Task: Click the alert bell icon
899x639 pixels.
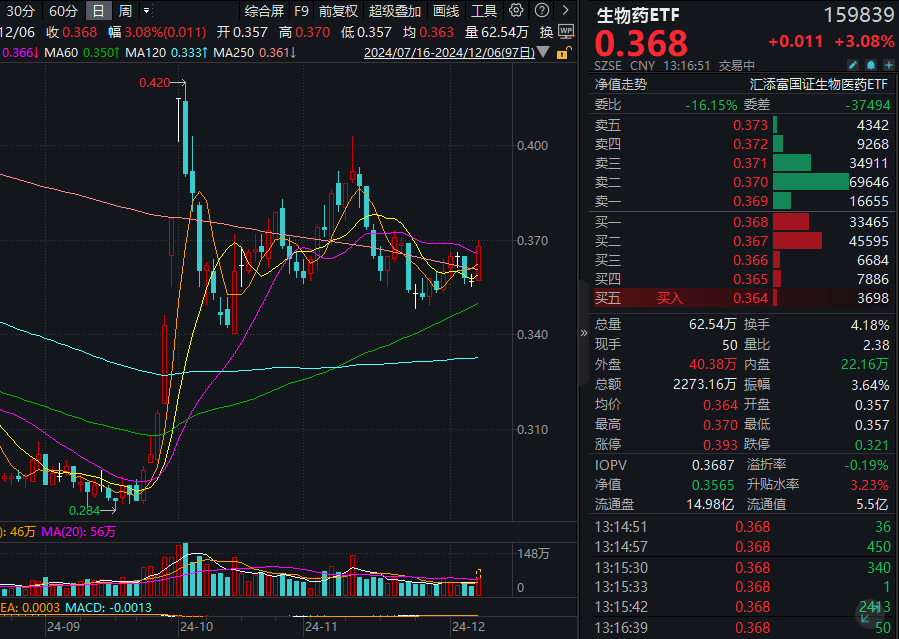Action: pyautogui.click(x=871, y=65)
